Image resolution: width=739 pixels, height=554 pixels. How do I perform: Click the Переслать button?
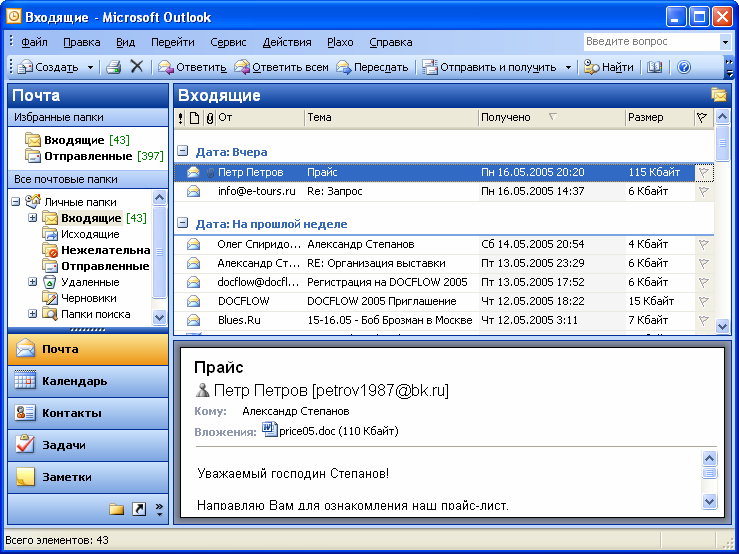click(x=372, y=67)
